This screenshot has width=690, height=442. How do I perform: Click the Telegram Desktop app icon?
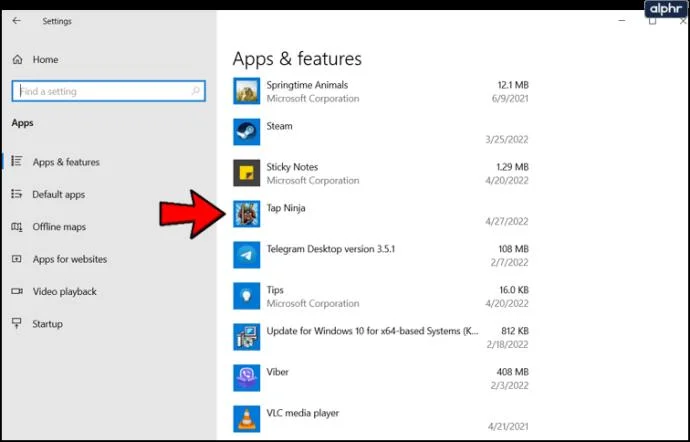click(246, 255)
